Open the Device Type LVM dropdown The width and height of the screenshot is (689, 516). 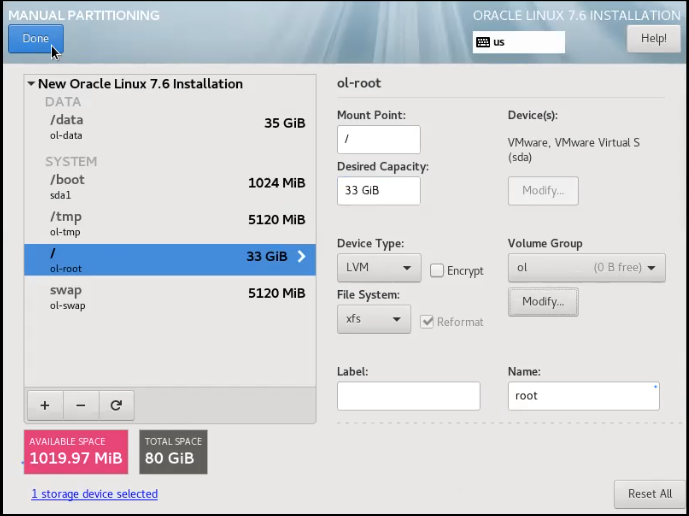(379, 267)
